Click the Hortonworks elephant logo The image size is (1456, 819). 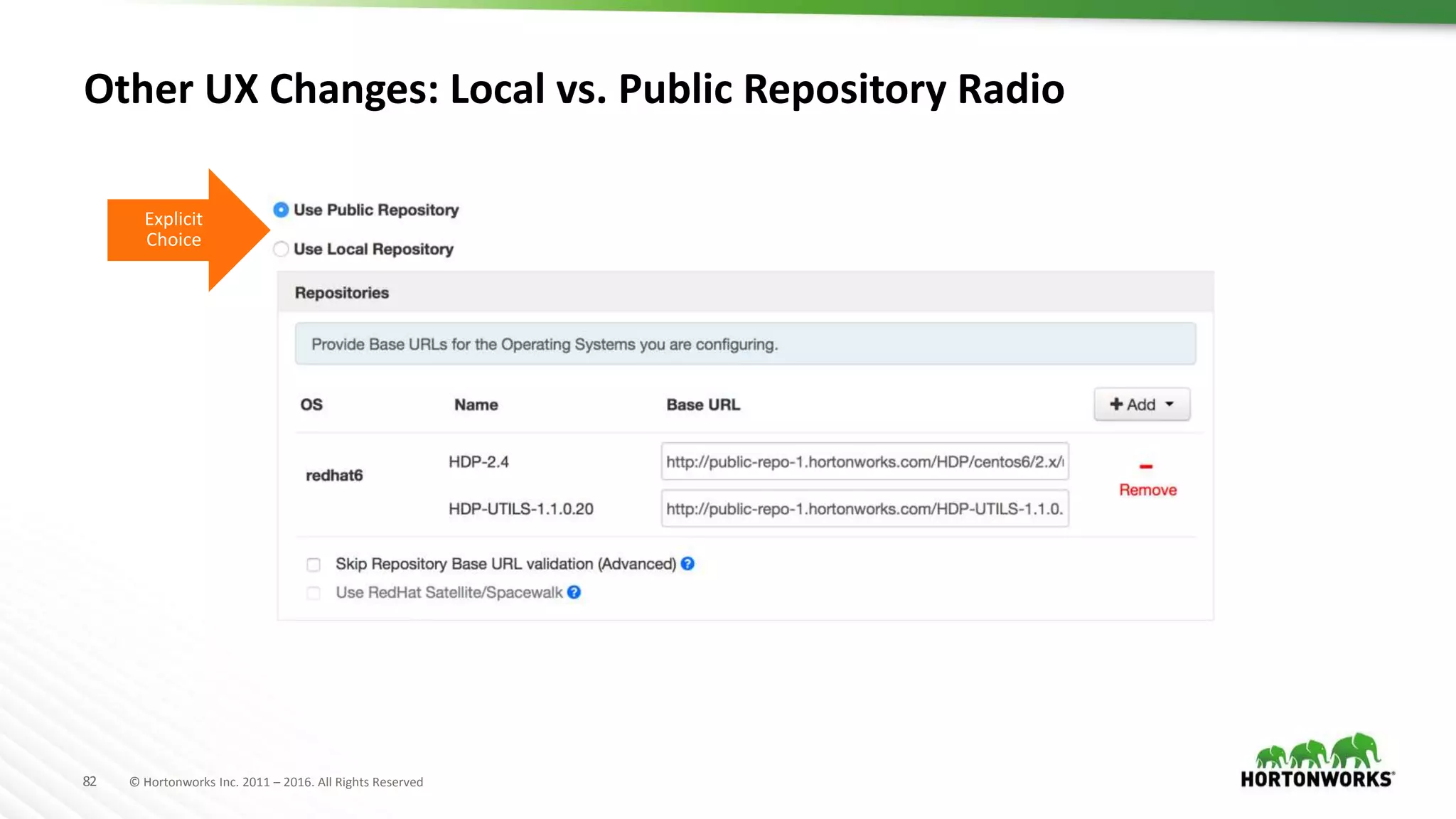(x=1317, y=761)
